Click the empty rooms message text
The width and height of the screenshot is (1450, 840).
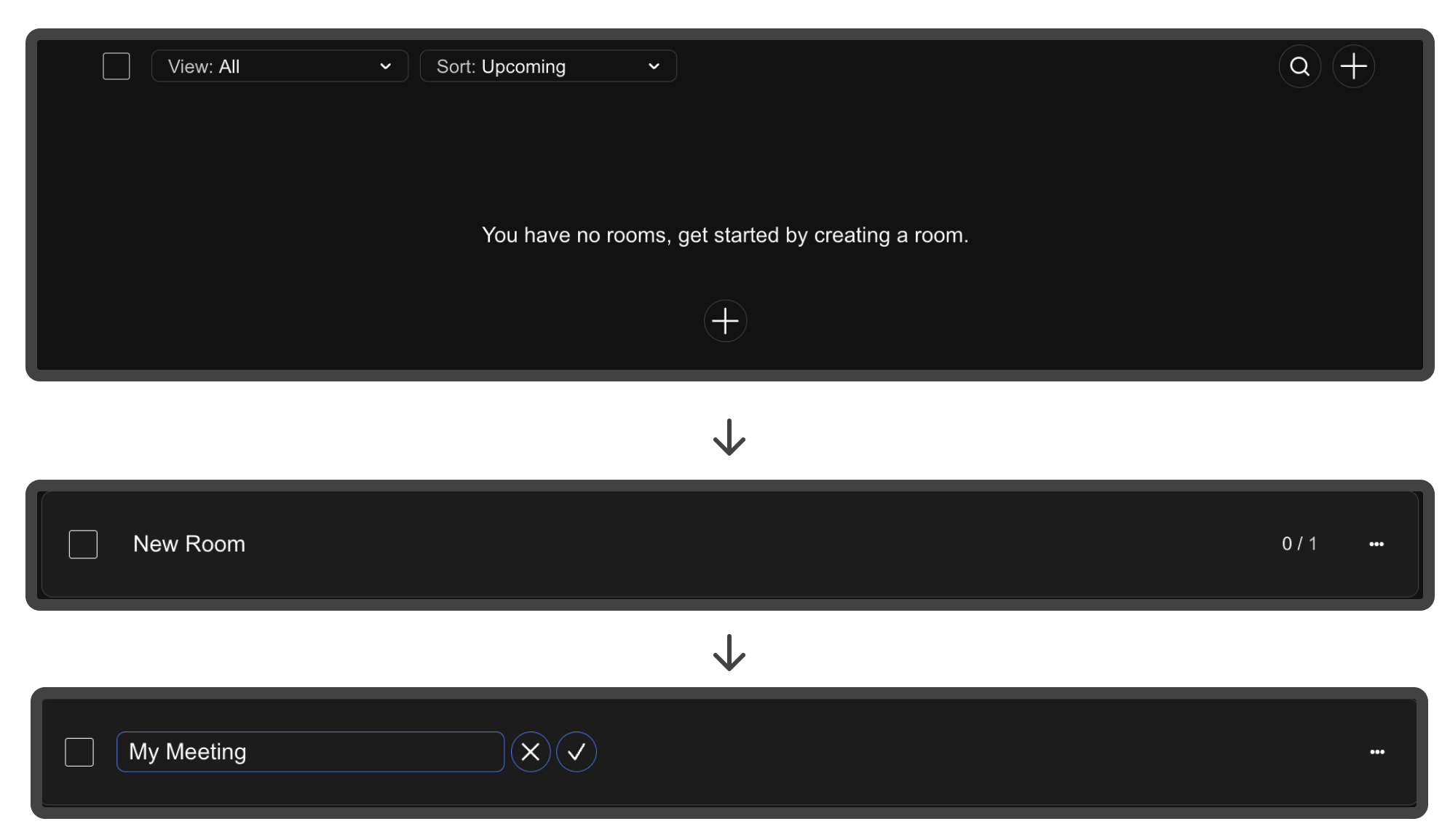pyautogui.click(x=725, y=235)
